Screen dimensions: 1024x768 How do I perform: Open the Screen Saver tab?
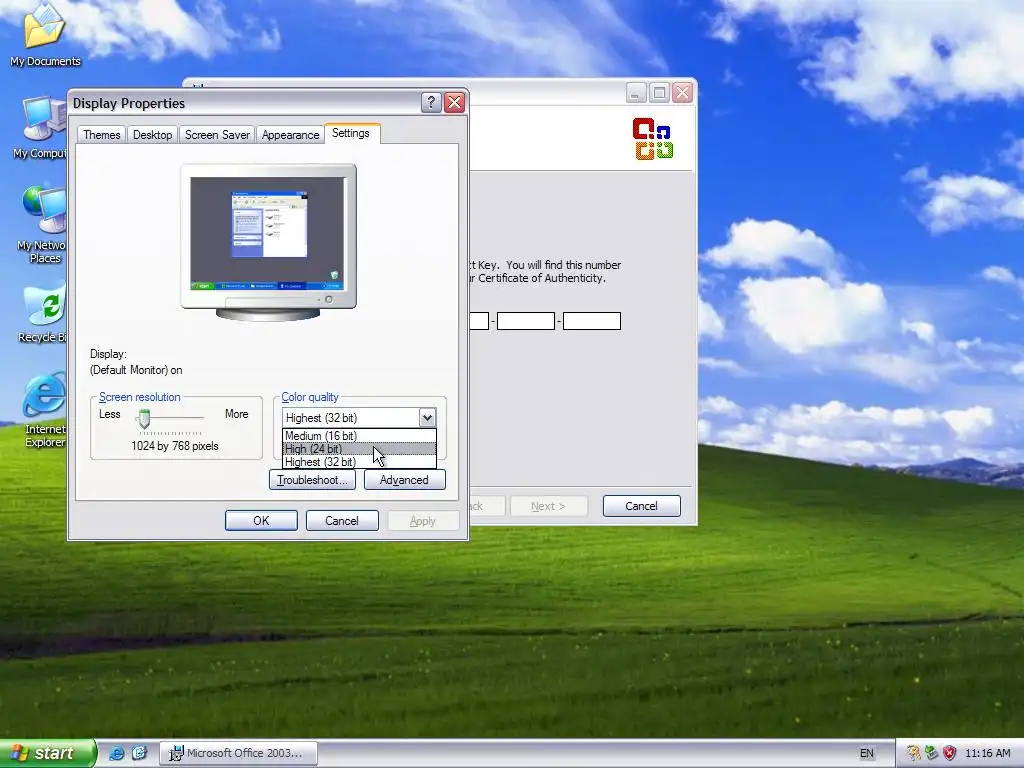[x=217, y=135]
